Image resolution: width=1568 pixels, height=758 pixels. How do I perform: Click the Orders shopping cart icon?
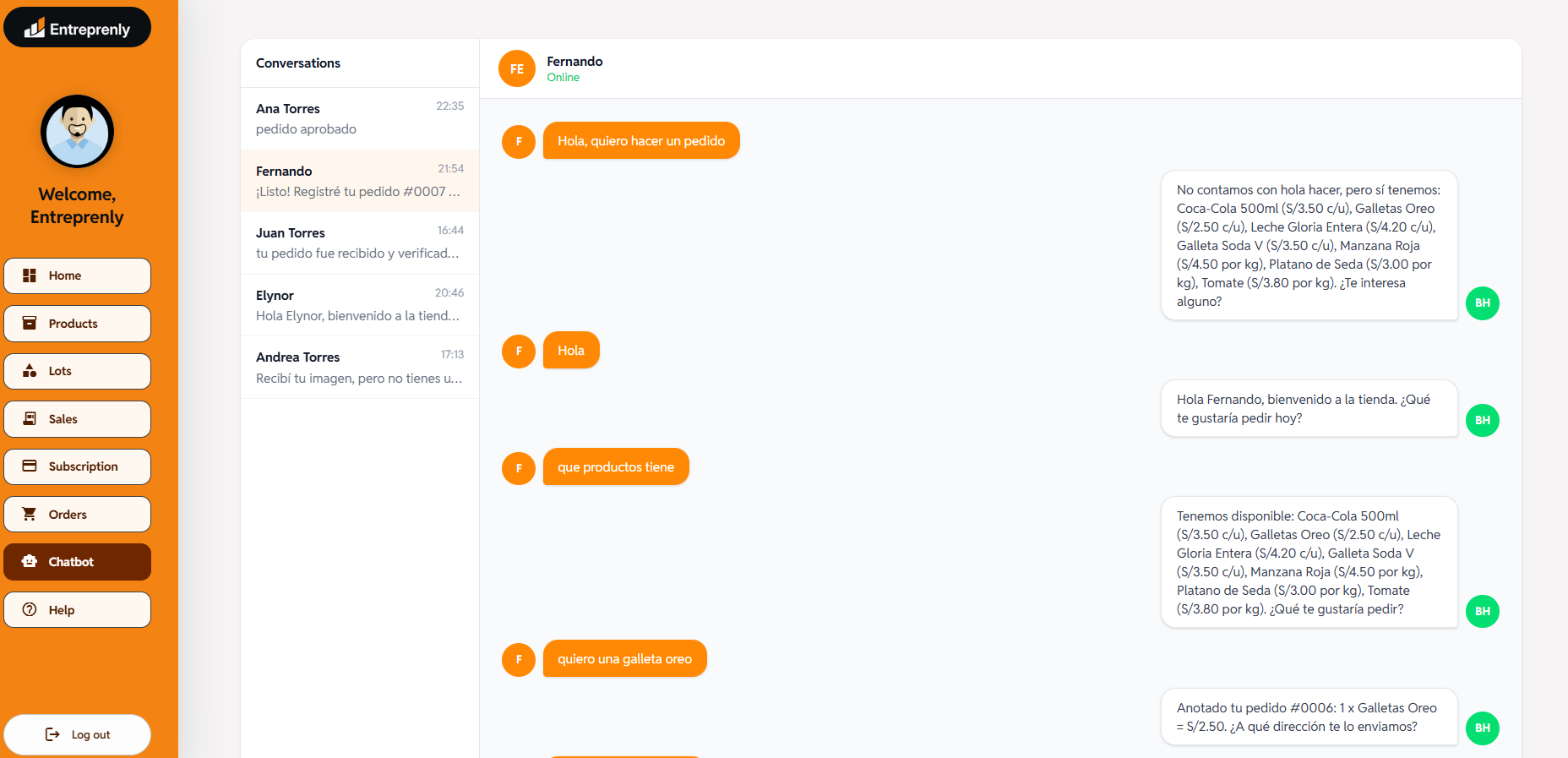(30, 514)
